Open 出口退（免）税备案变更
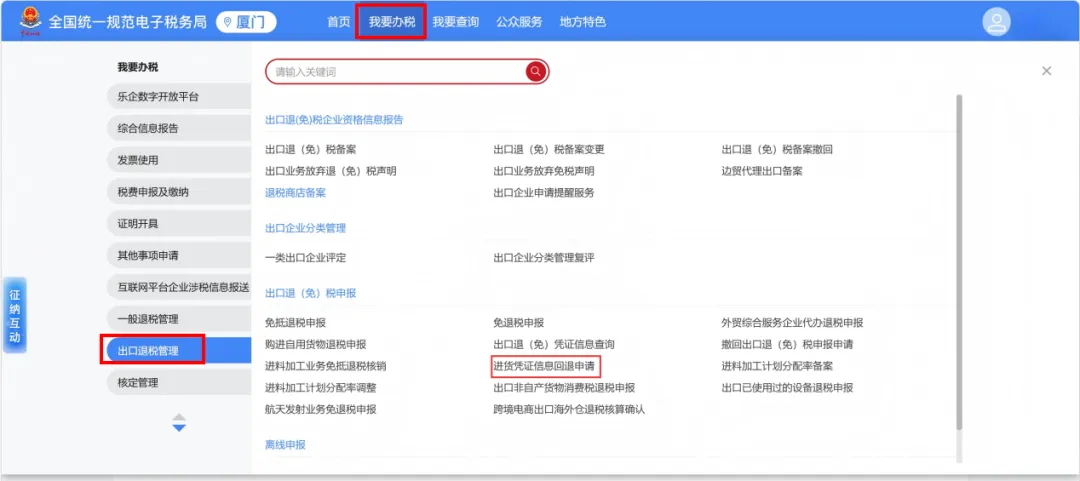 (x=549, y=150)
